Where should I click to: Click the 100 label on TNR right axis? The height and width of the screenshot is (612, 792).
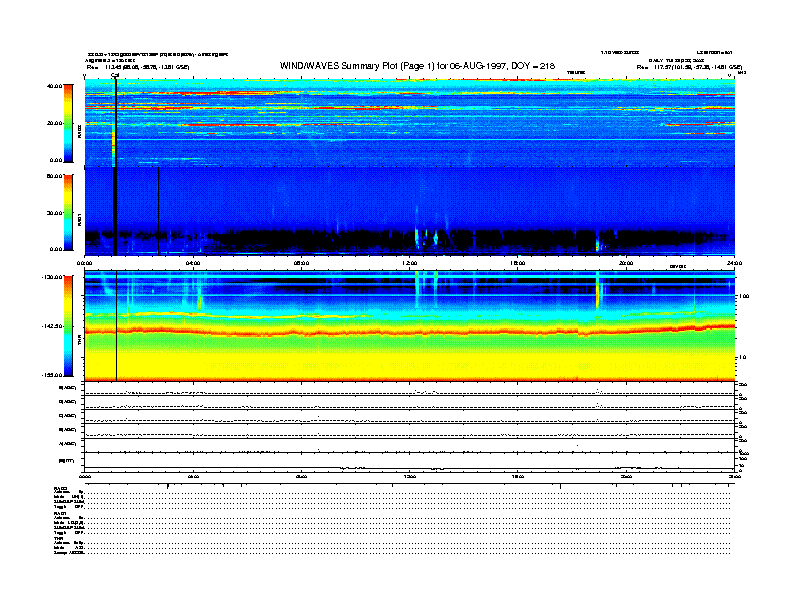[x=744, y=296]
